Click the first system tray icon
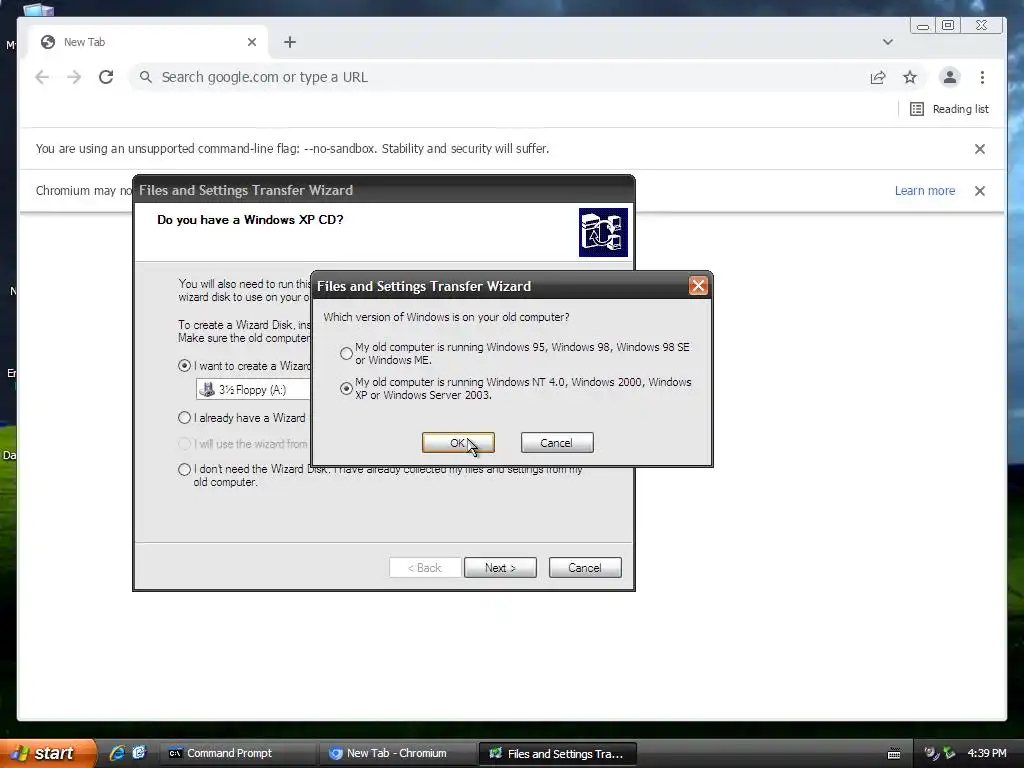Viewport: 1024px width, 768px height. 931,753
